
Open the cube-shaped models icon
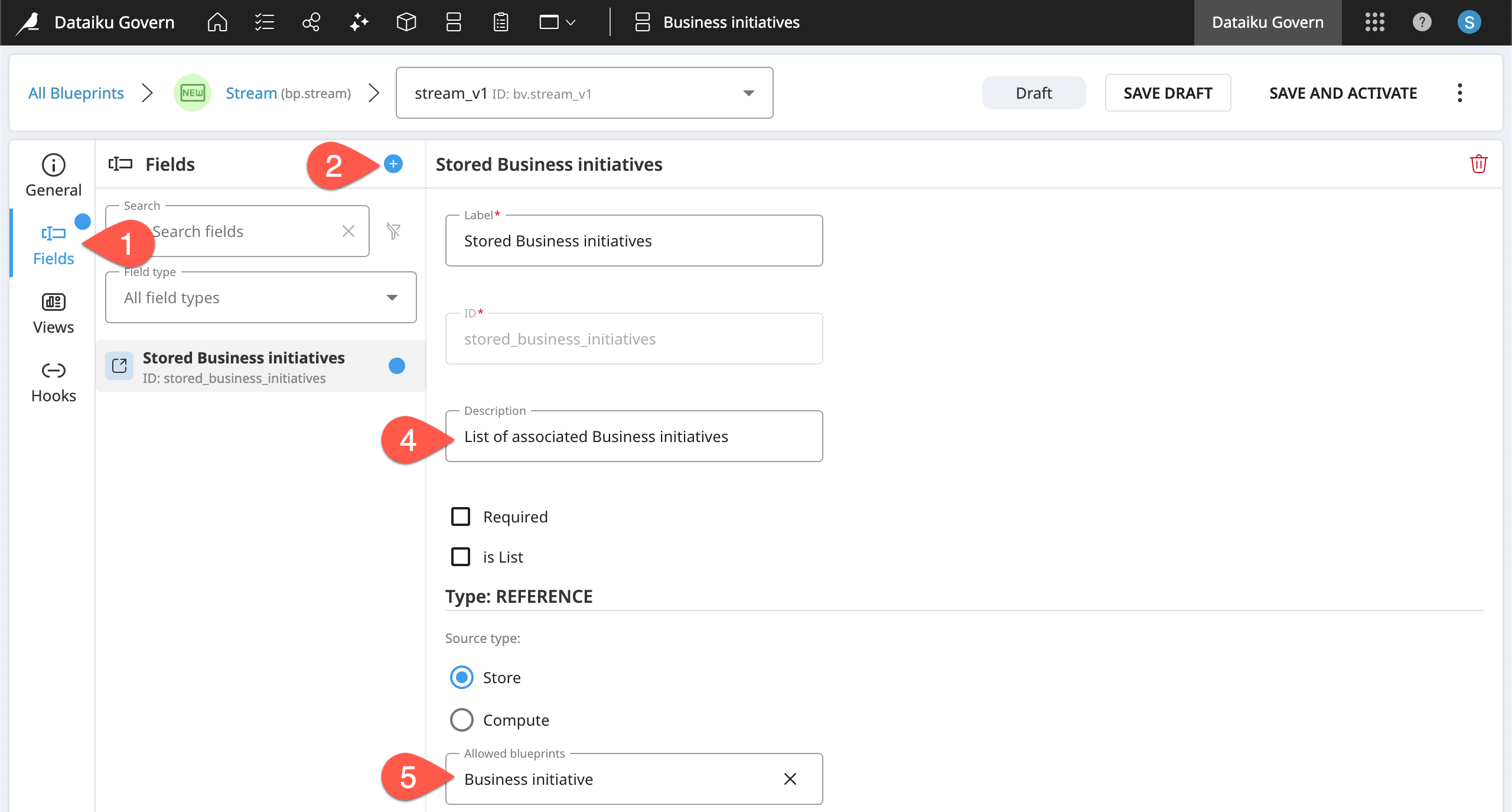click(406, 22)
